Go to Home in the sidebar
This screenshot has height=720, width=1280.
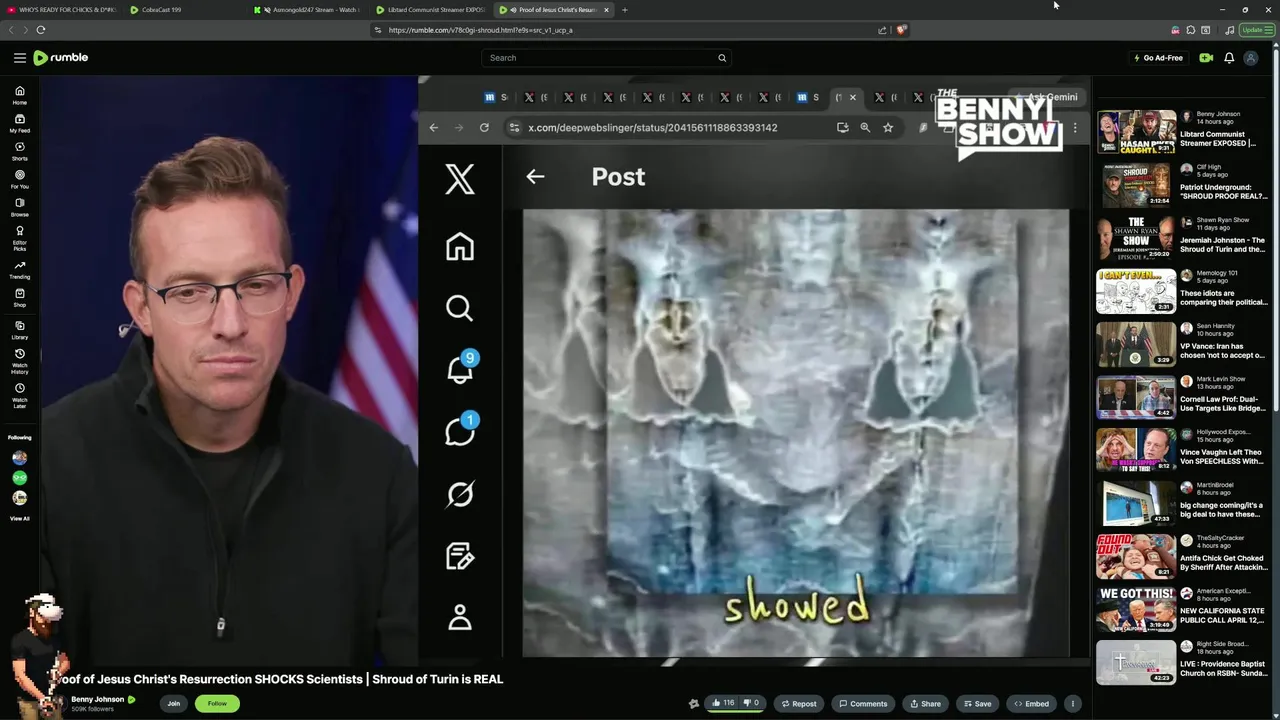[19, 95]
